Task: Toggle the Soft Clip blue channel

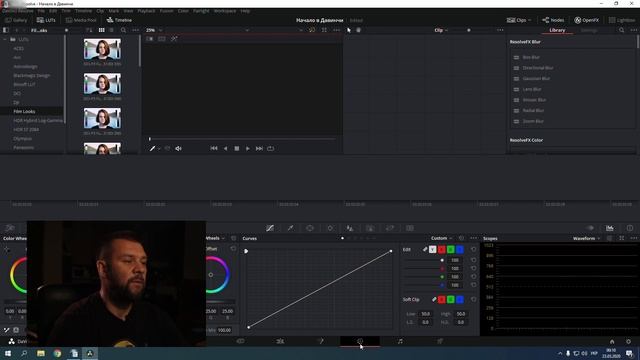Action: 460,300
